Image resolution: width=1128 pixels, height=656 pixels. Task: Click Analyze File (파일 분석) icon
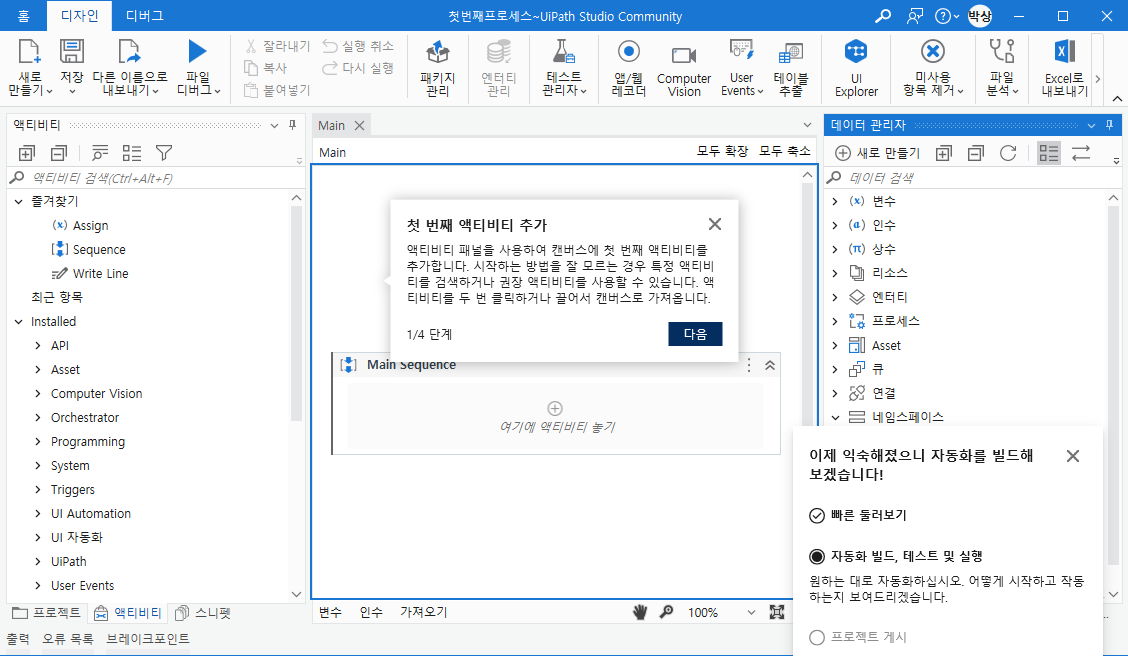1001,52
